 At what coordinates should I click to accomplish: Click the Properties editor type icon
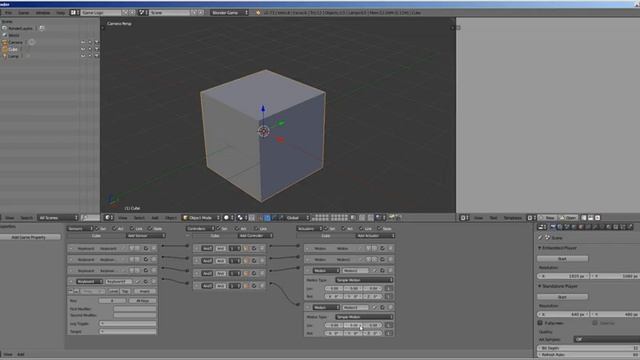[x=542, y=227]
